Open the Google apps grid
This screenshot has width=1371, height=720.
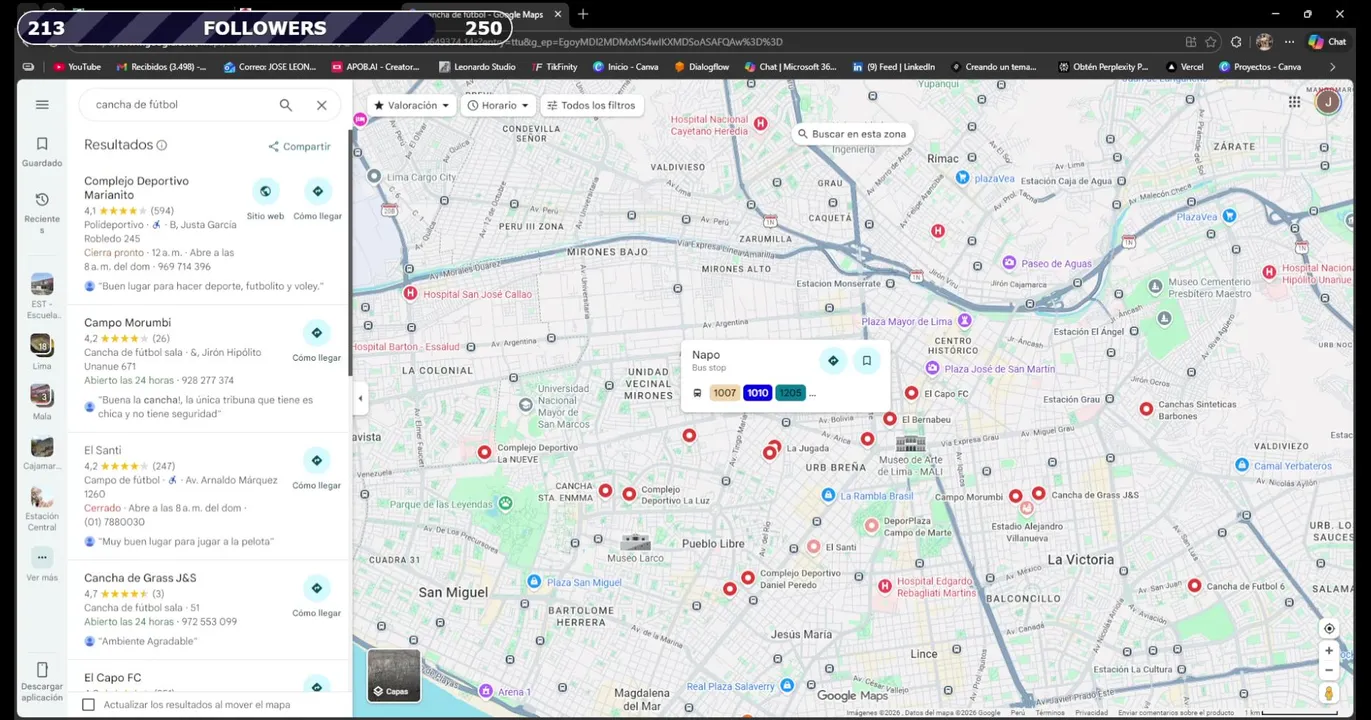coord(1294,102)
